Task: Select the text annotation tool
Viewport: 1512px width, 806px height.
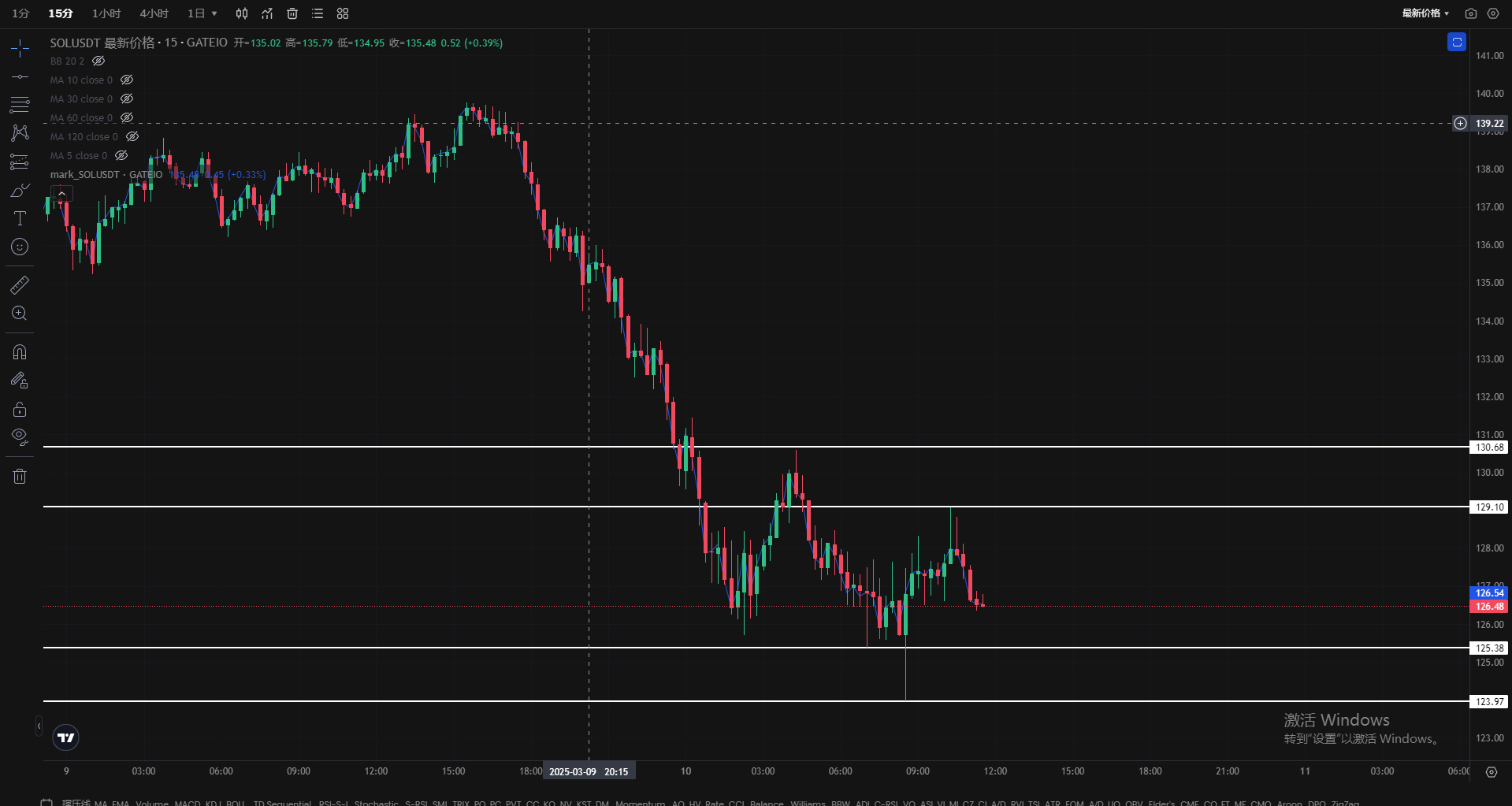Action: (x=20, y=218)
